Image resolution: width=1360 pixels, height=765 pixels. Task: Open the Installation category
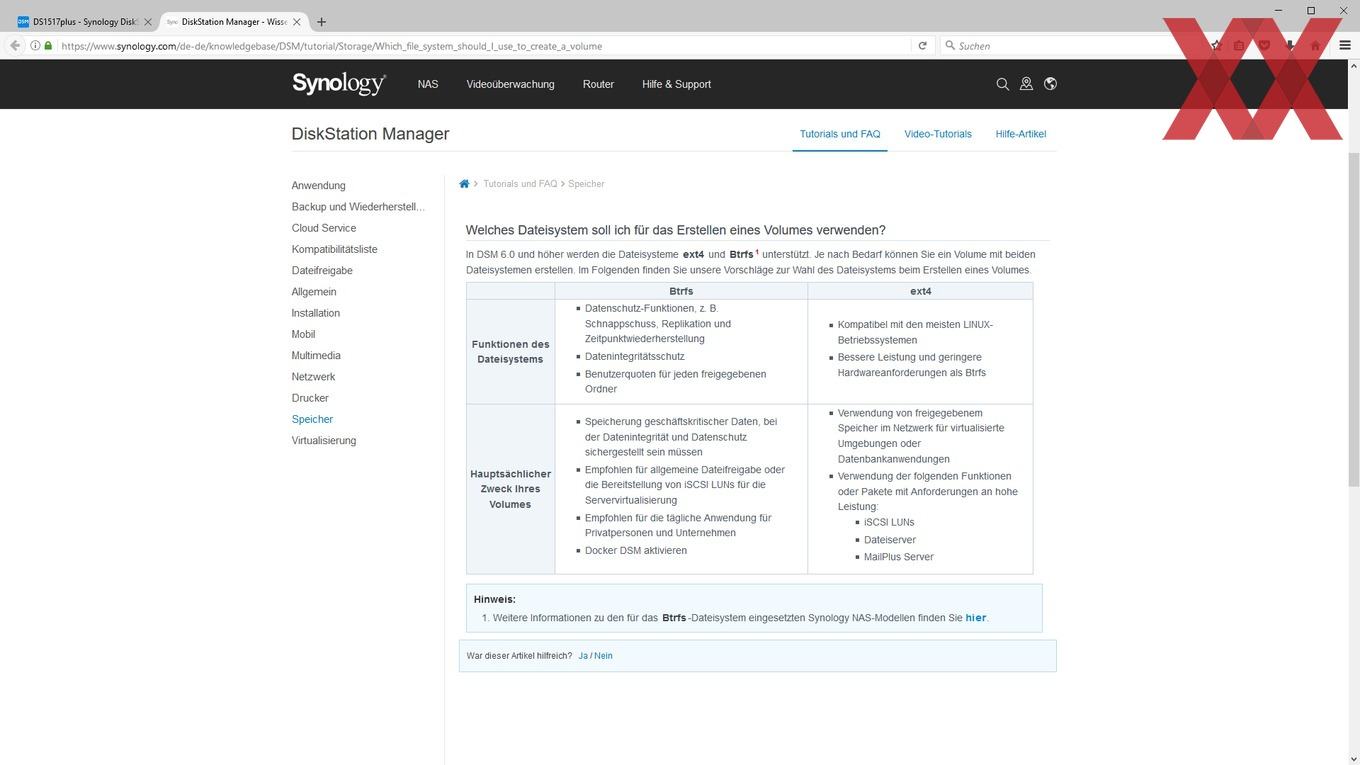coord(315,313)
